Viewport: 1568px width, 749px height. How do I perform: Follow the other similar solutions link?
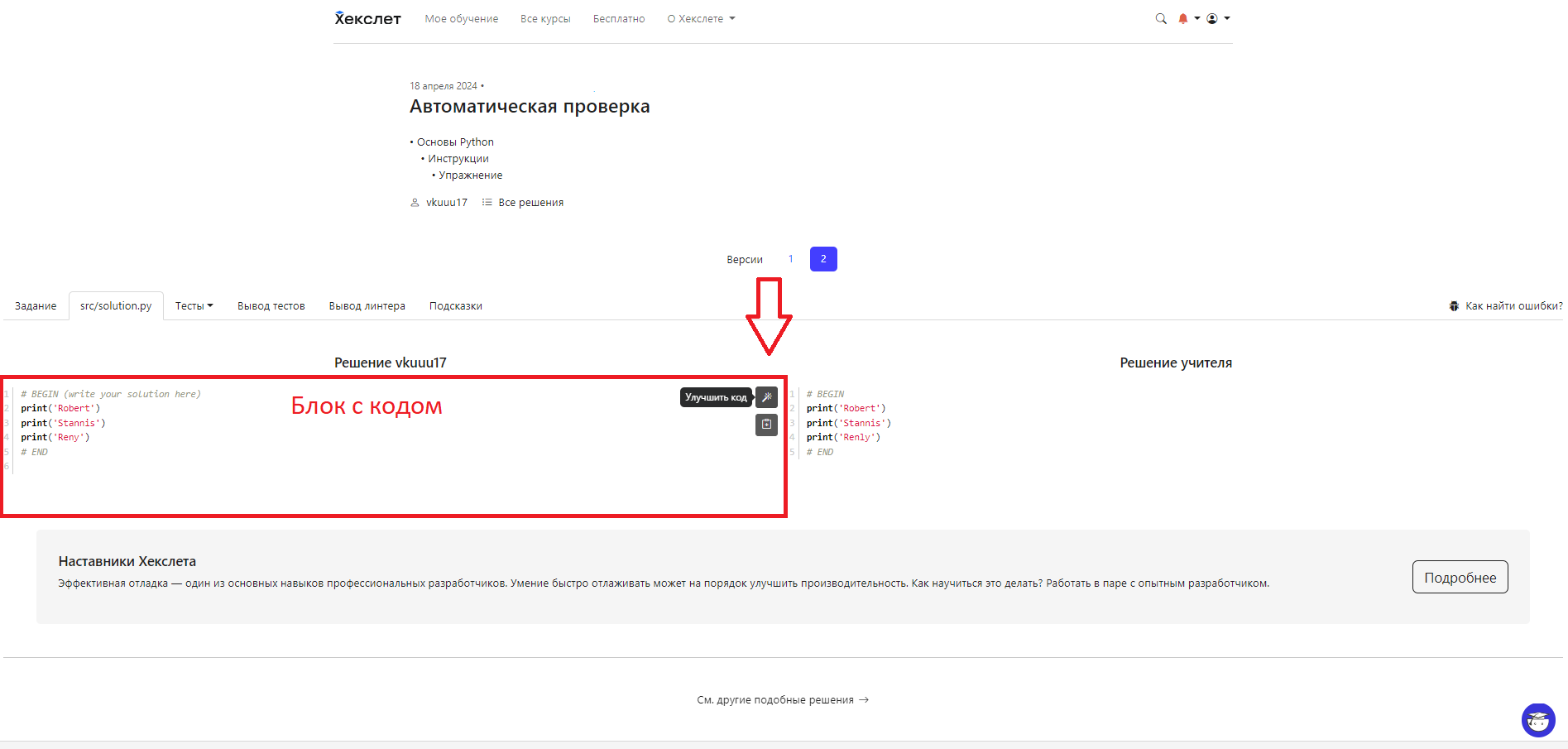tap(782, 700)
